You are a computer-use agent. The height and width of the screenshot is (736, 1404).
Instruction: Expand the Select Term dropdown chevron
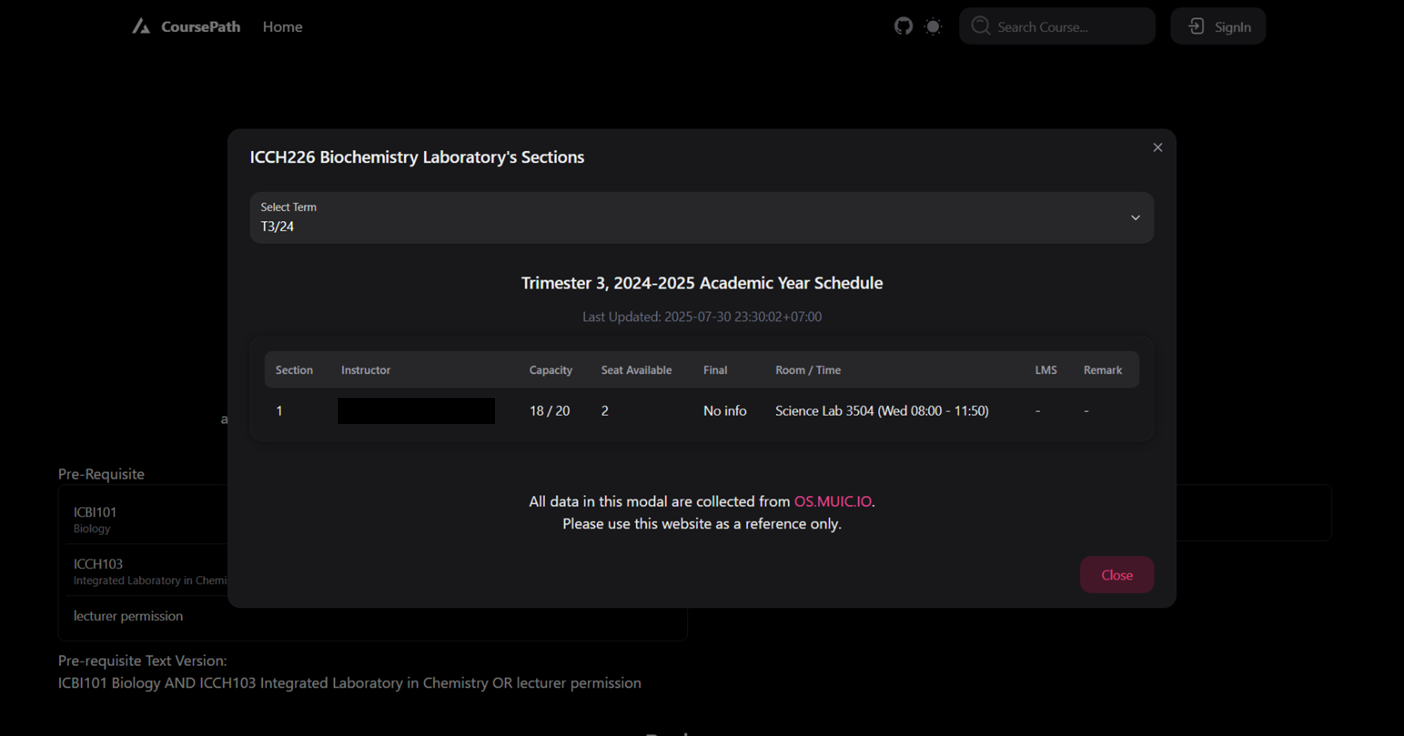pos(1135,218)
